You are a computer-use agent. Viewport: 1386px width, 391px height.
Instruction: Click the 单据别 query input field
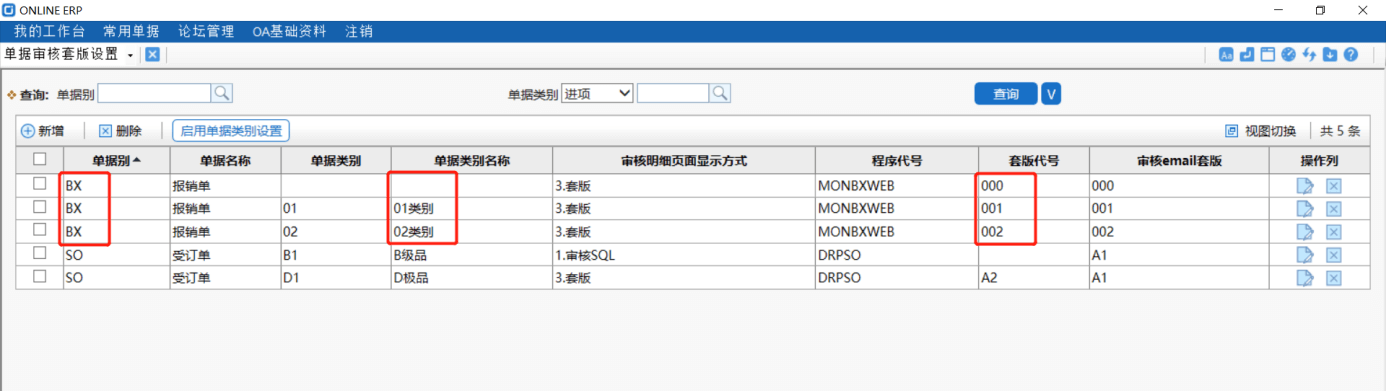154,93
